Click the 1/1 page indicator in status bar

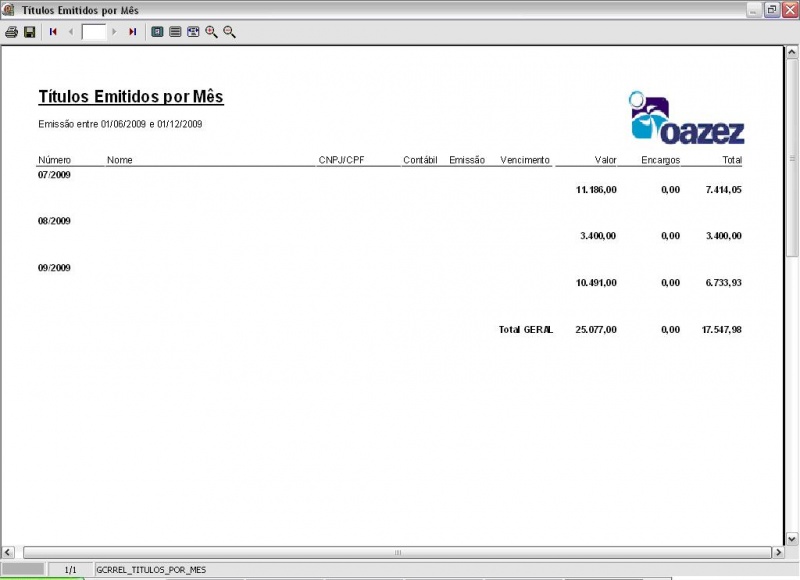[x=71, y=570]
